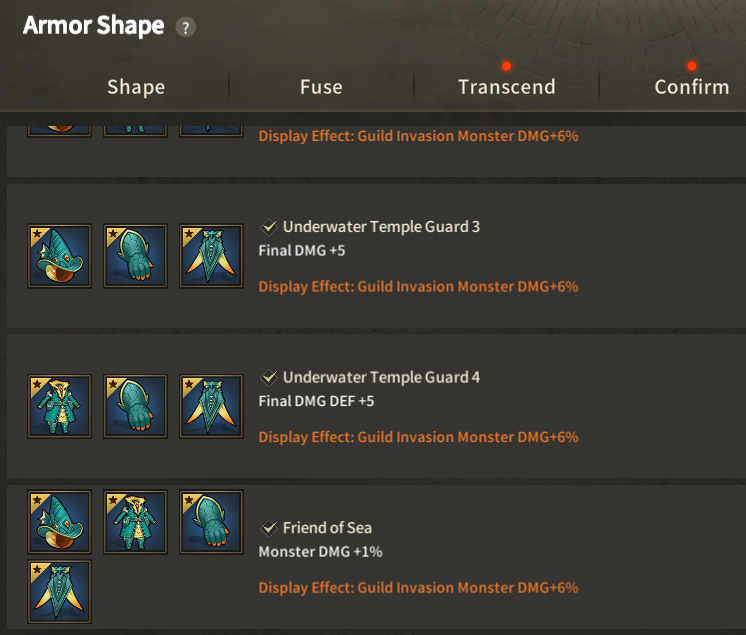Image resolution: width=746 pixels, height=635 pixels.
Task: Open the Transcend tab
Action: pyautogui.click(x=507, y=87)
